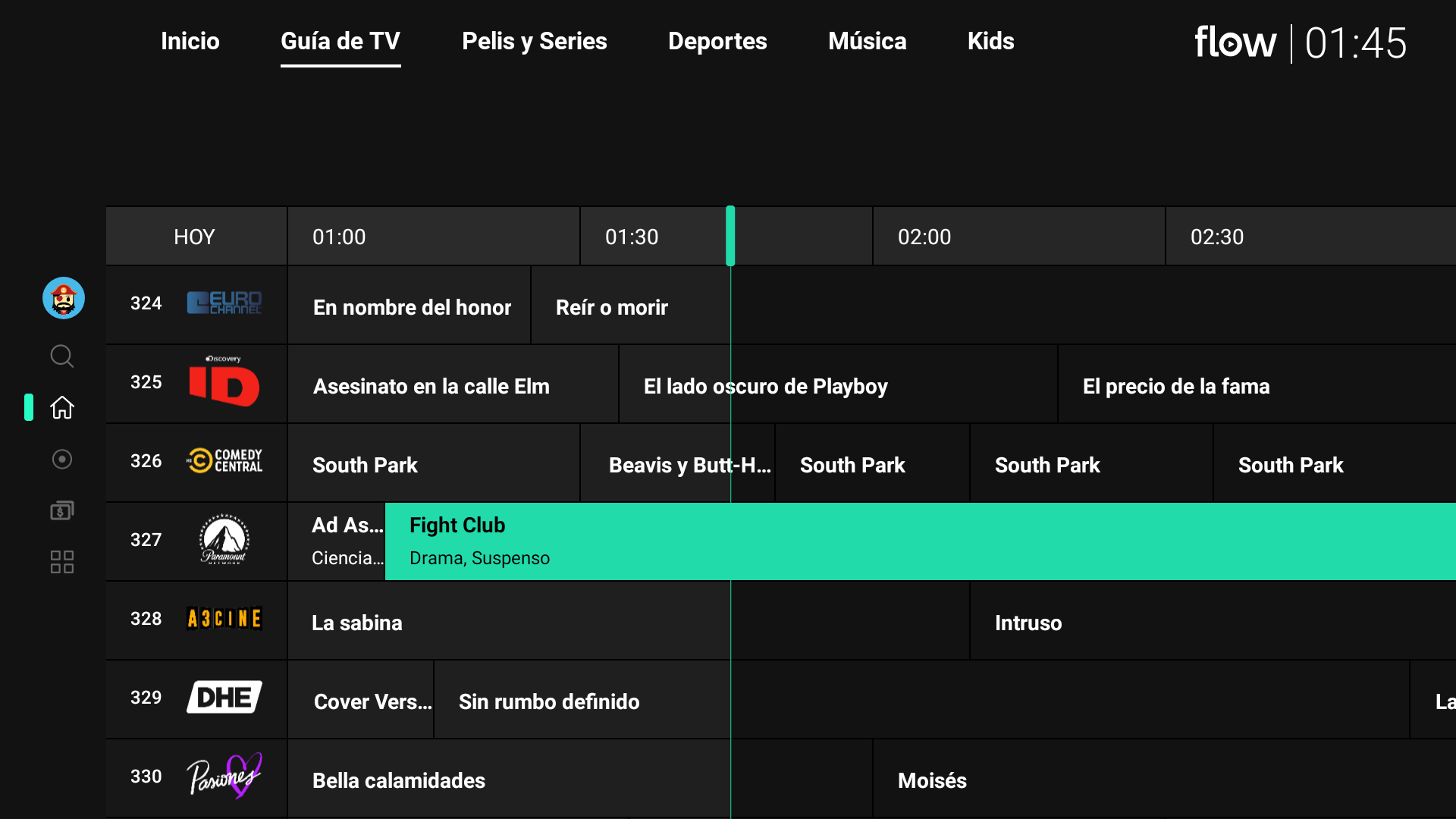Select the home icon in sidebar
Viewport: 1456px width, 819px height.
point(62,407)
